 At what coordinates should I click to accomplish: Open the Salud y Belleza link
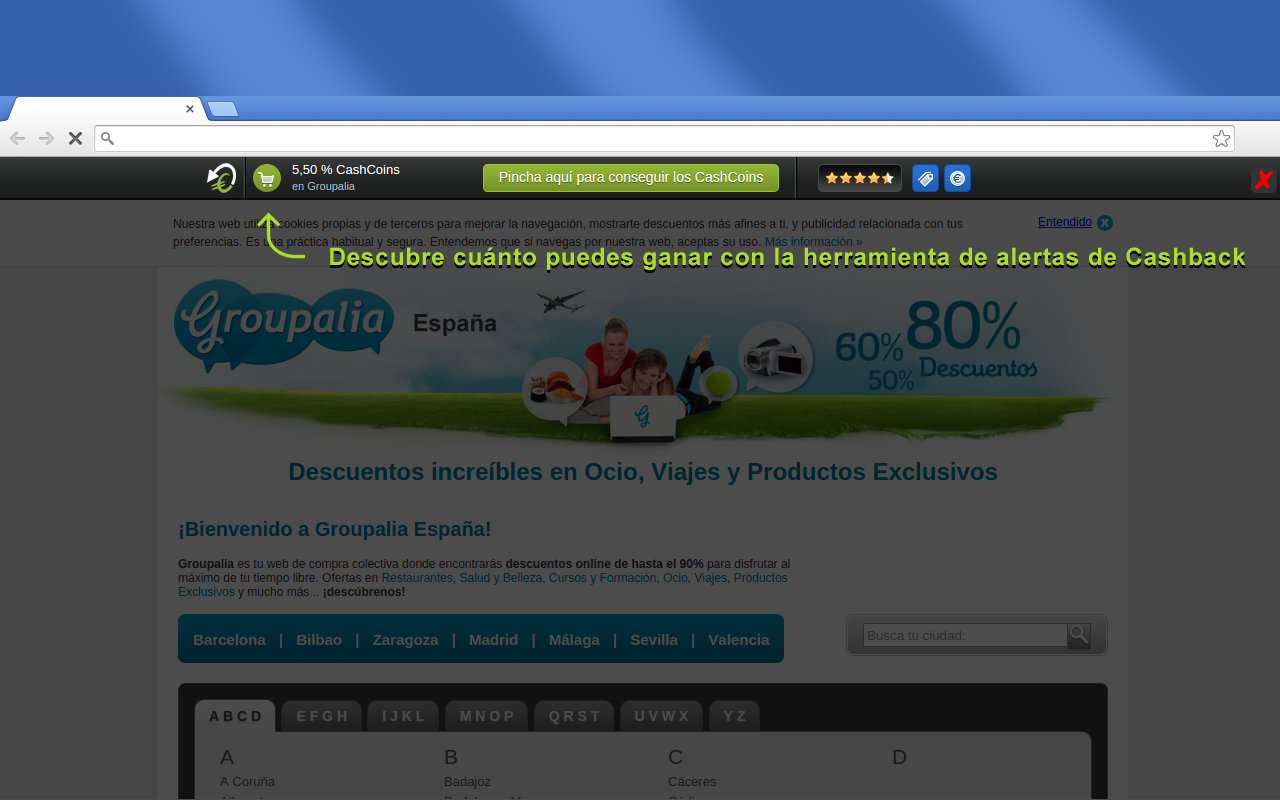pyautogui.click(x=501, y=578)
